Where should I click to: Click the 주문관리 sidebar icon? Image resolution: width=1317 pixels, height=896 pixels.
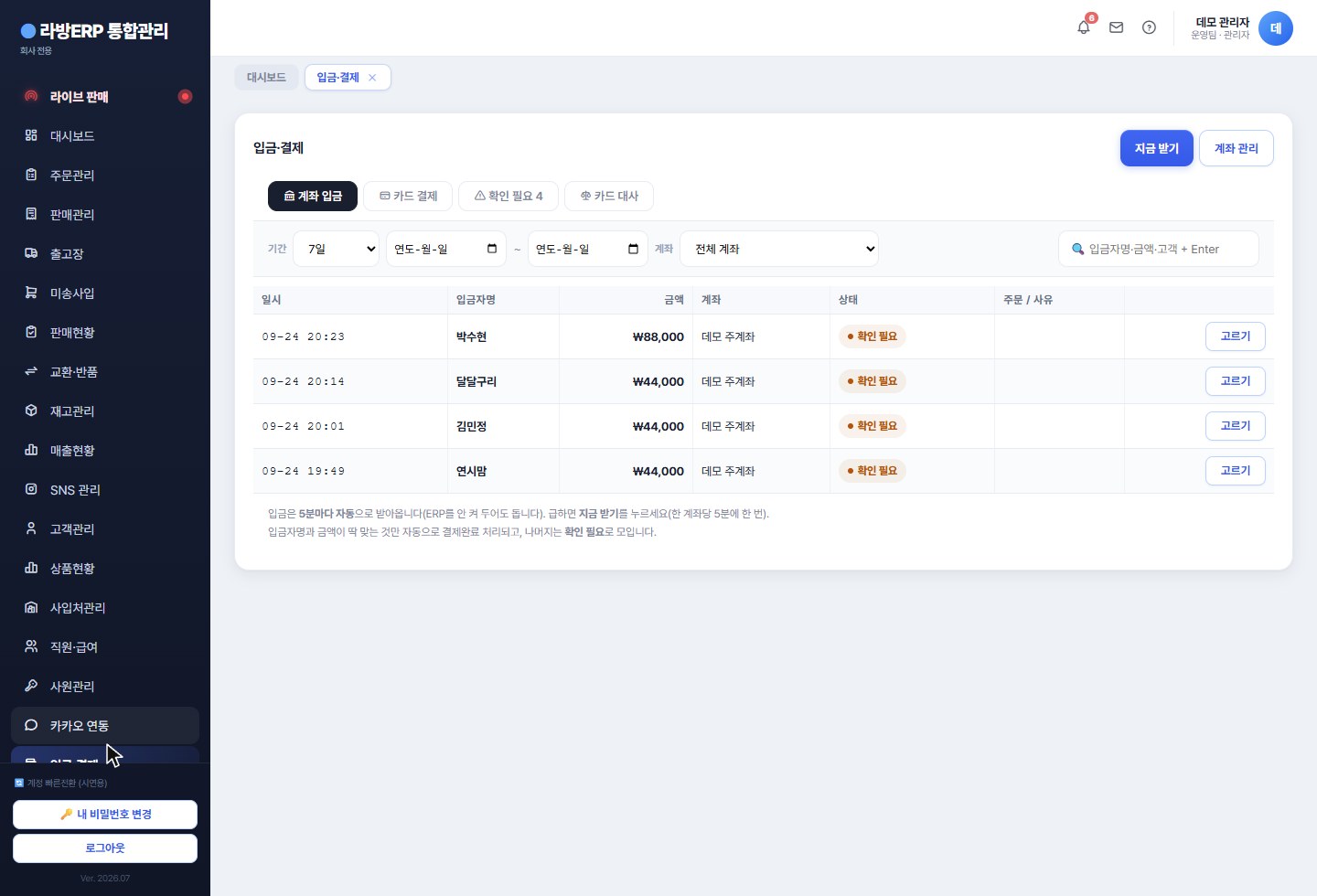[x=31, y=175]
